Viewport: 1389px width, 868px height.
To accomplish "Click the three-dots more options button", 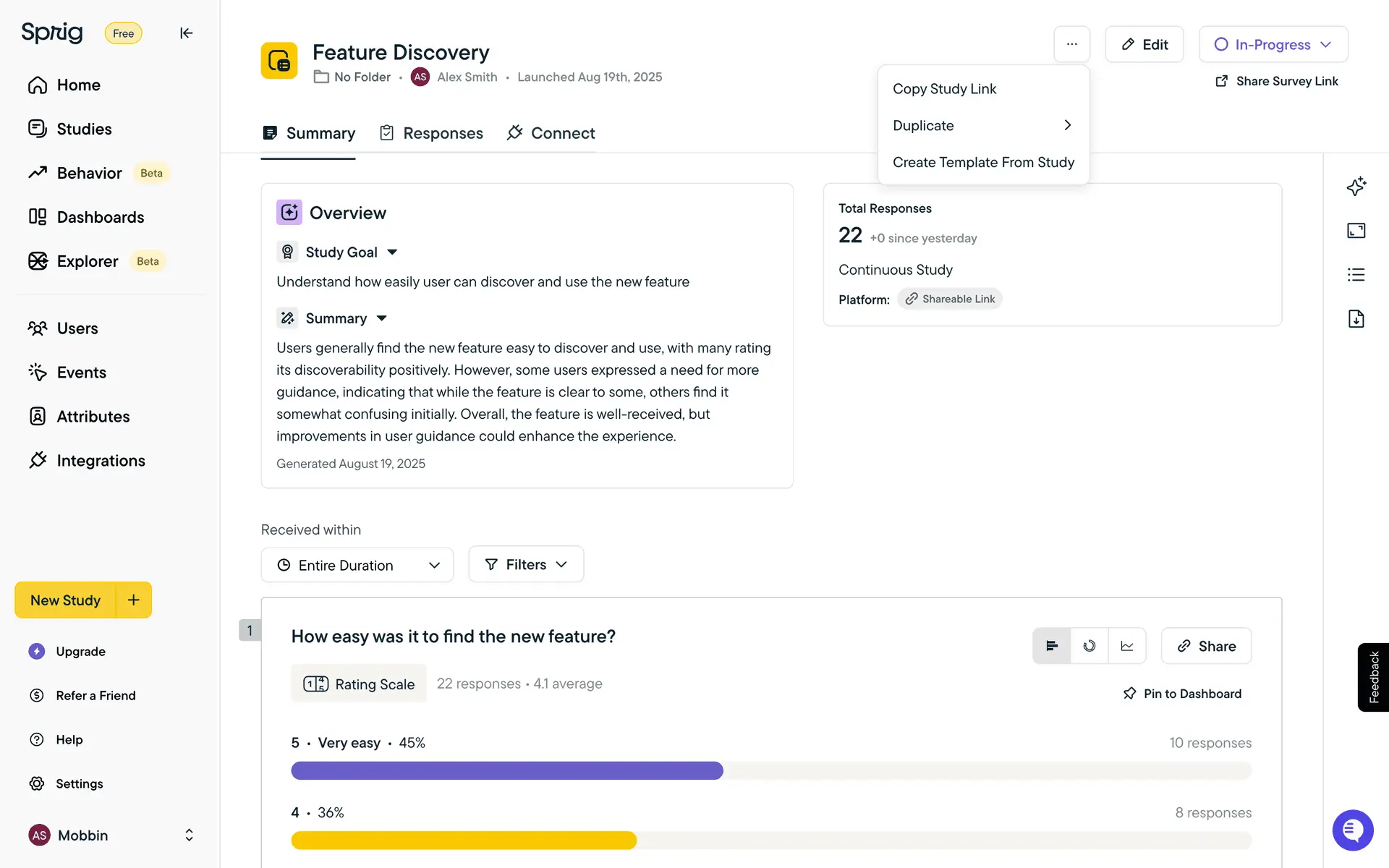I will [x=1071, y=44].
